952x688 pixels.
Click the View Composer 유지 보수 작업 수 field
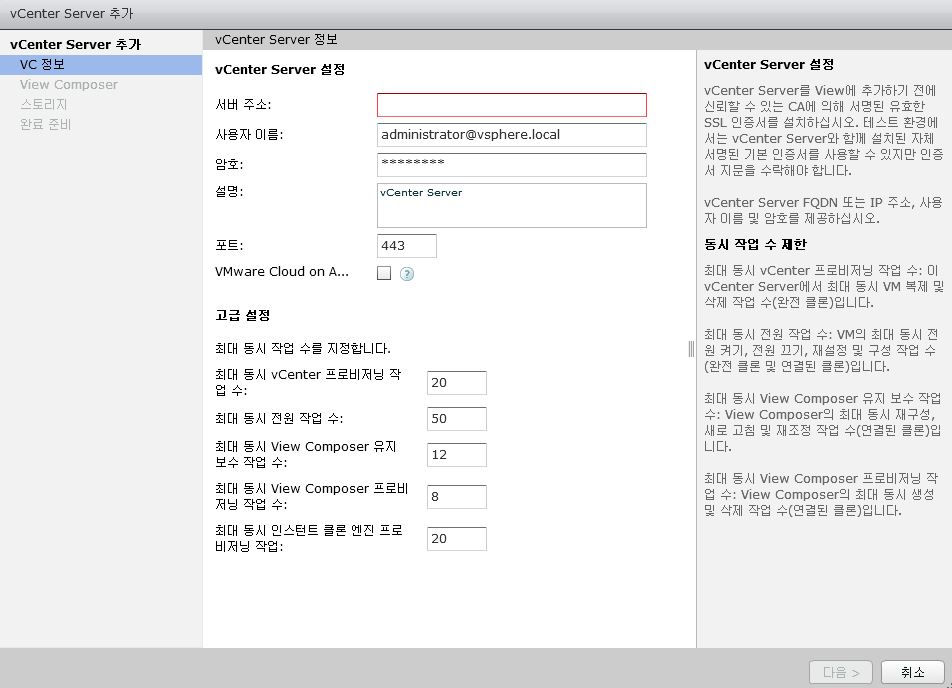pyautogui.click(x=457, y=455)
